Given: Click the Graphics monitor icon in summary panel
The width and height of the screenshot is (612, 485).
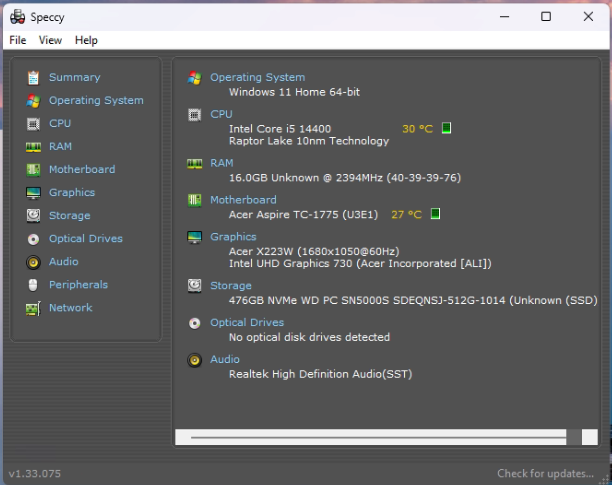Looking at the screenshot, I should tap(194, 237).
